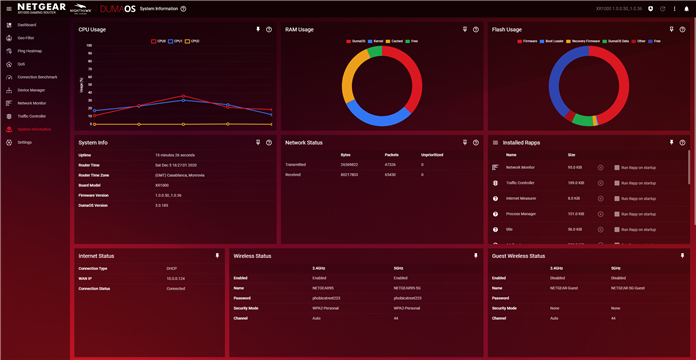Image resolution: width=696 pixels, height=360 pixels.
Task: Enable run on startup for Process Manager
Action: tap(617, 214)
